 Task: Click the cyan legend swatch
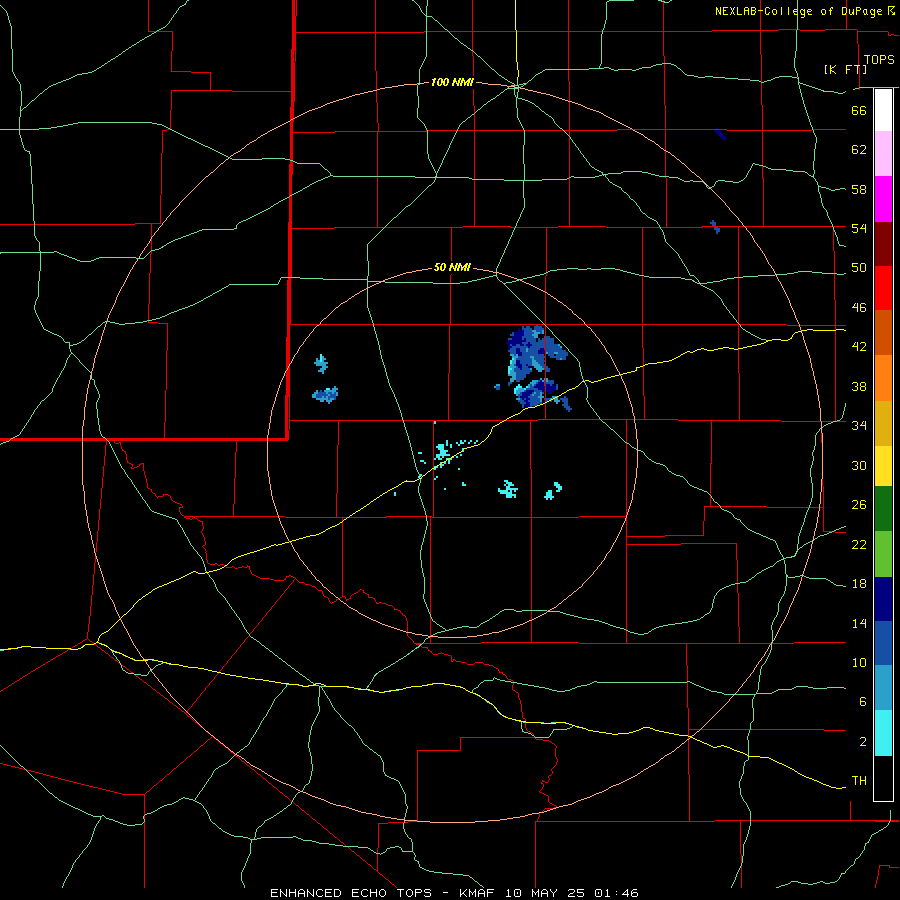tap(883, 733)
